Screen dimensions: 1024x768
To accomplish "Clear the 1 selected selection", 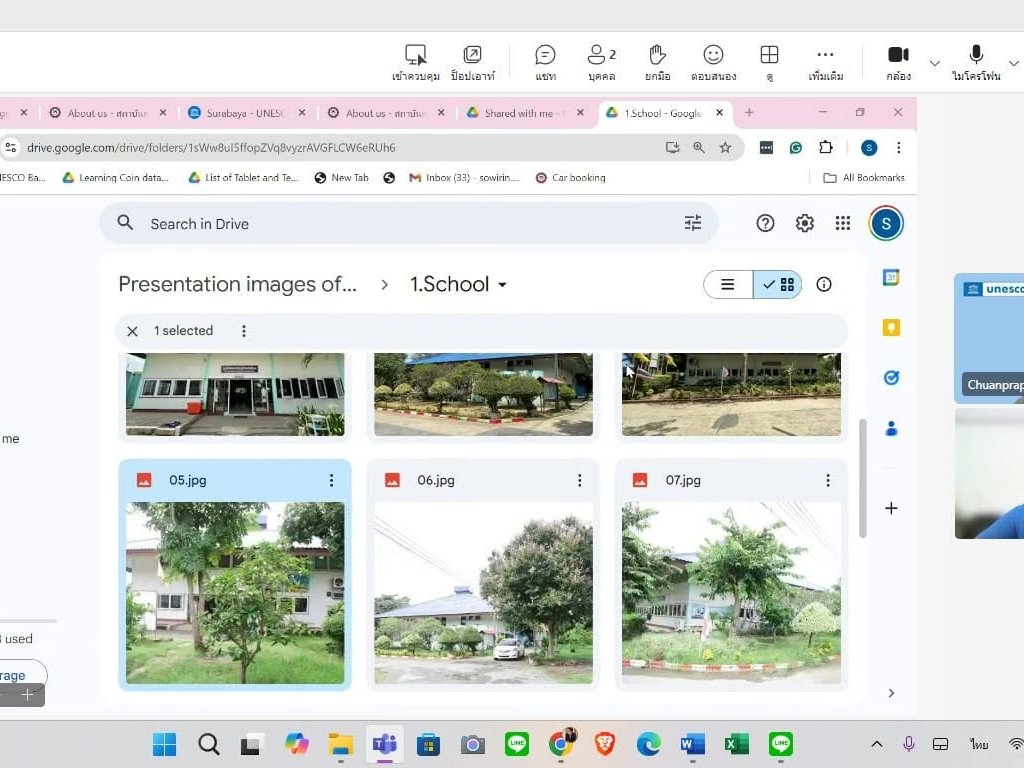I will pyautogui.click(x=133, y=331).
